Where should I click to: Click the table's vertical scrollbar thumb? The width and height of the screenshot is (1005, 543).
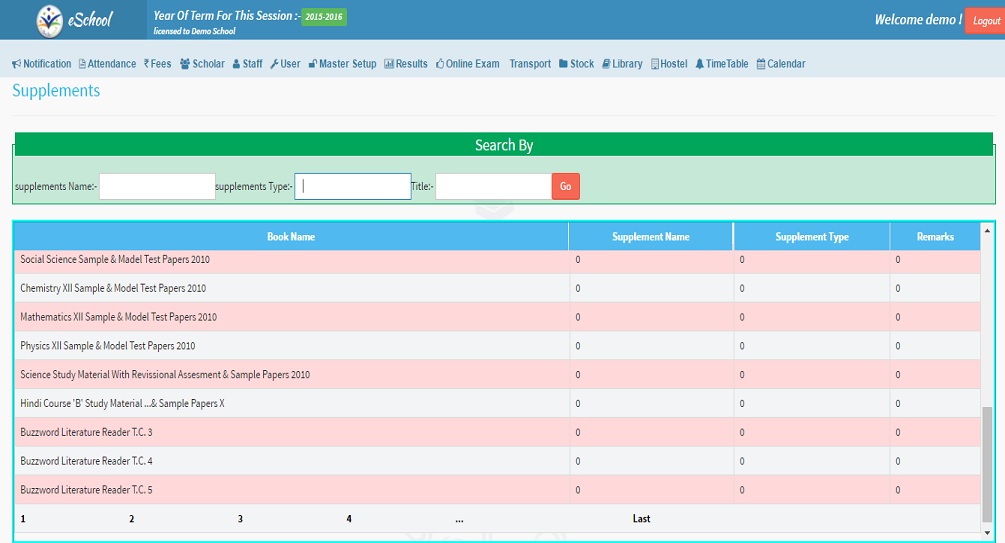pyautogui.click(x=988, y=463)
